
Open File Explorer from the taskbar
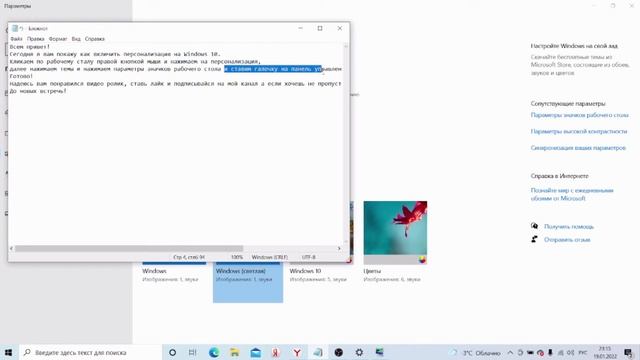tap(234, 352)
